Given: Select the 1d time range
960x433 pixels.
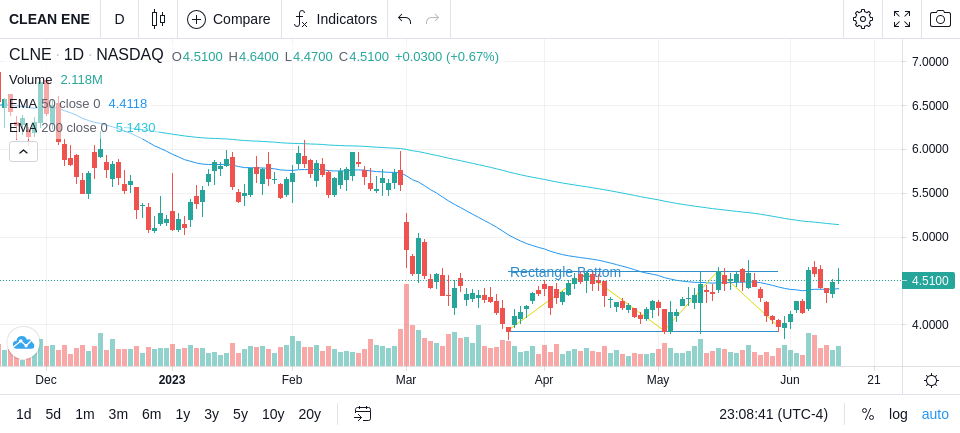Looking at the screenshot, I should coord(24,415).
